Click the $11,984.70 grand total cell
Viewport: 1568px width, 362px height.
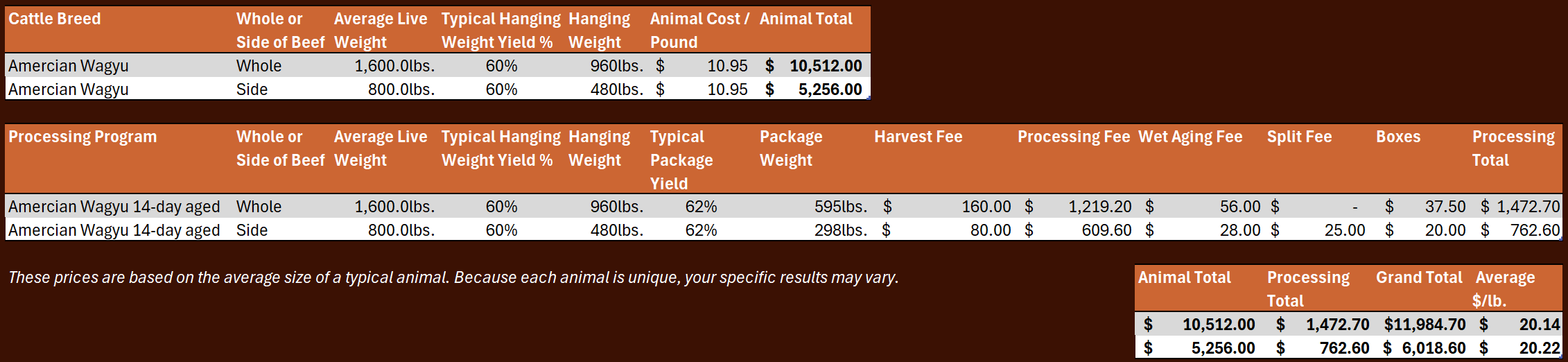[1425, 325]
